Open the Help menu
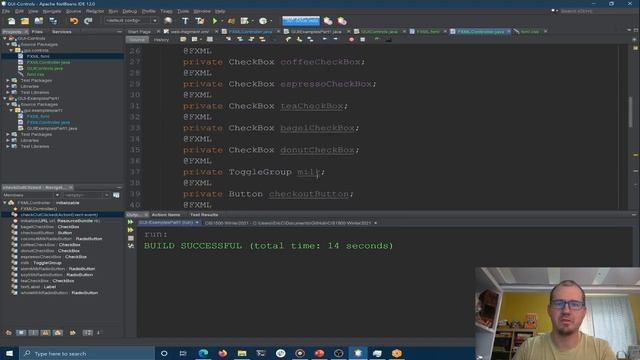640x360 pixels. pos(220,11)
